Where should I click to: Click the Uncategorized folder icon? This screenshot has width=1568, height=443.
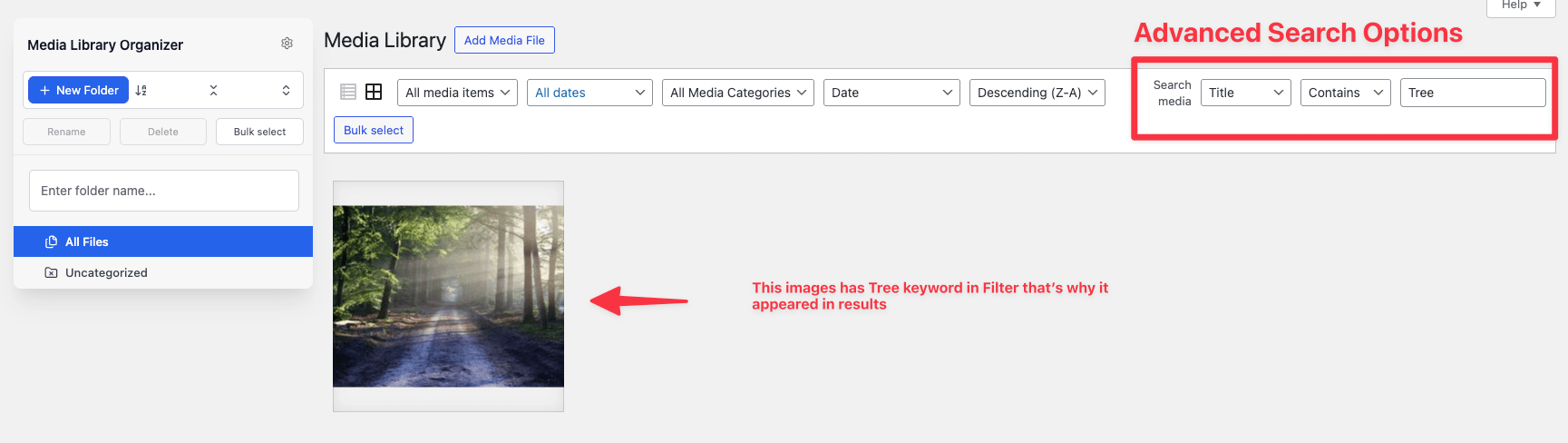point(52,272)
